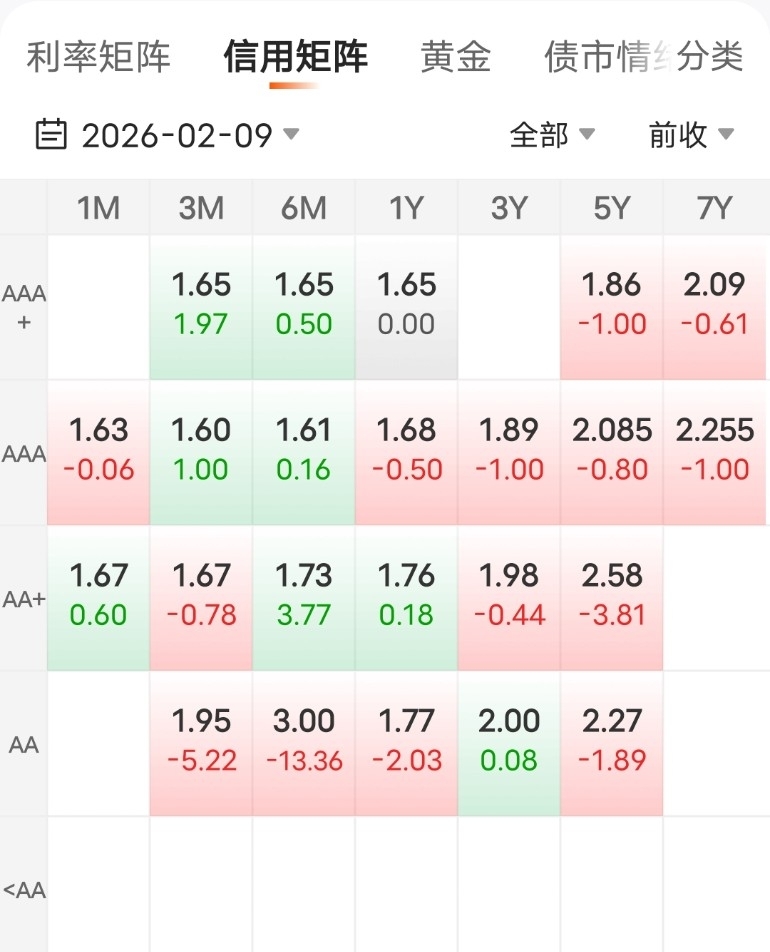Open the 2026-02-09 date dropdown

tap(190, 135)
